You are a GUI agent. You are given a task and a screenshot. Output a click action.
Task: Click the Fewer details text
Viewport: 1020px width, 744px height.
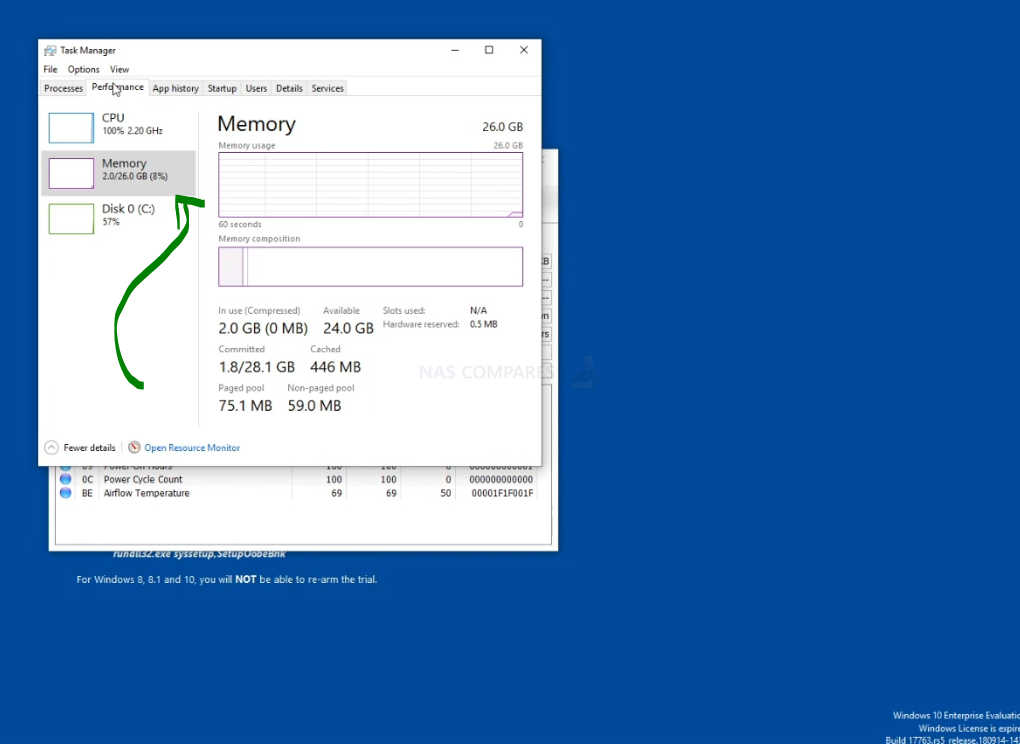point(89,447)
